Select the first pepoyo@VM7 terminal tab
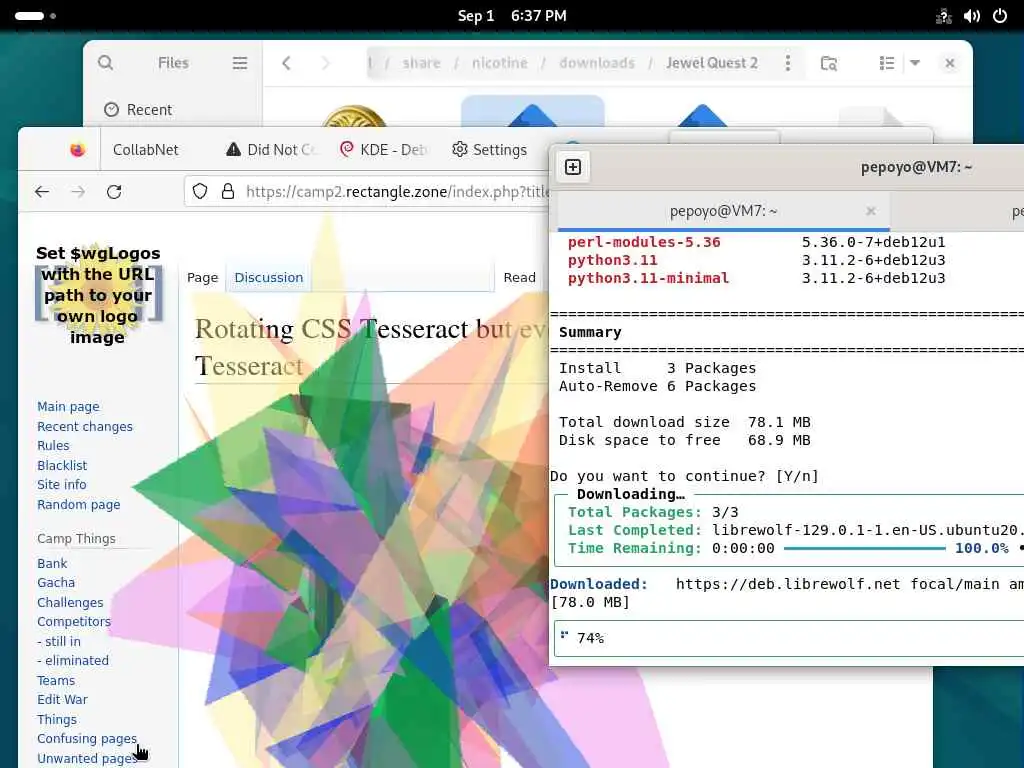The height and width of the screenshot is (768, 1024). pos(724,211)
